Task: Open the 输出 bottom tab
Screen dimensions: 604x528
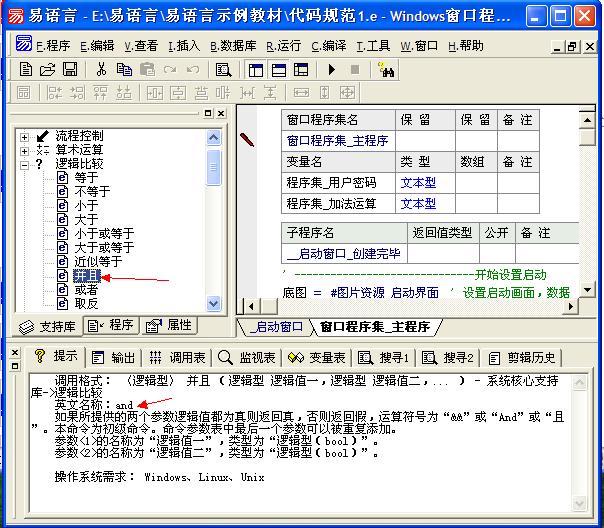Action: click(114, 358)
